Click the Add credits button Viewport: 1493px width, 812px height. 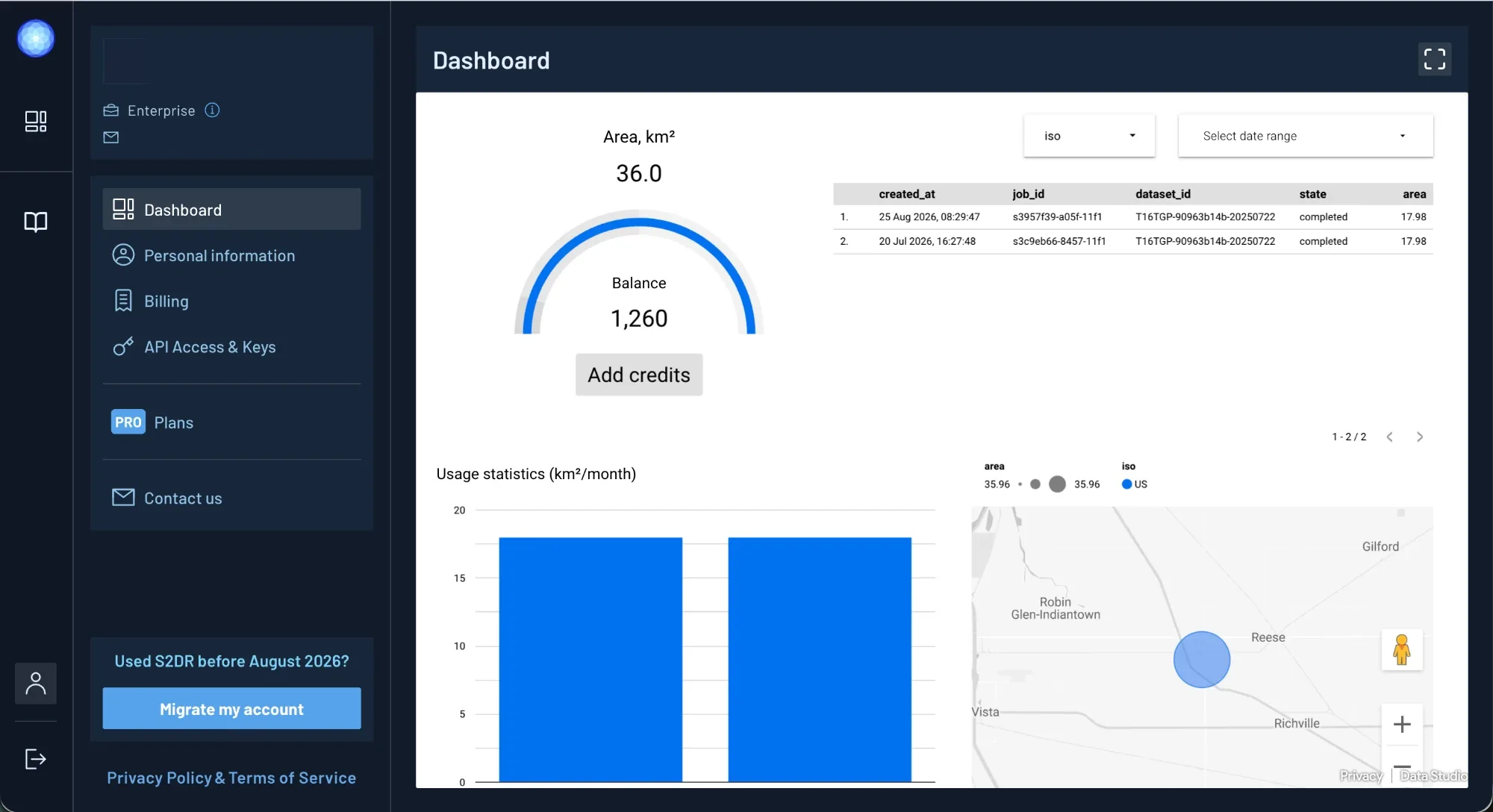(x=639, y=375)
